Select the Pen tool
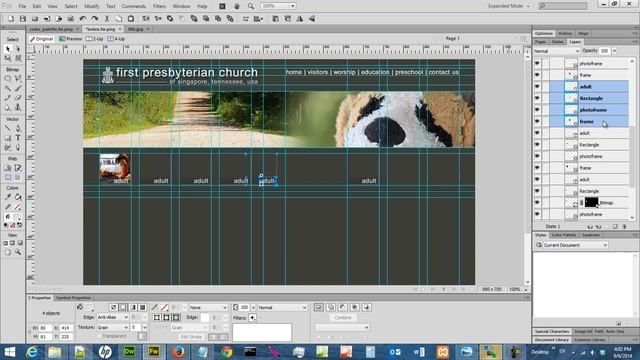The width and height of the screenshot is (640, 360). tap(18, 128)
